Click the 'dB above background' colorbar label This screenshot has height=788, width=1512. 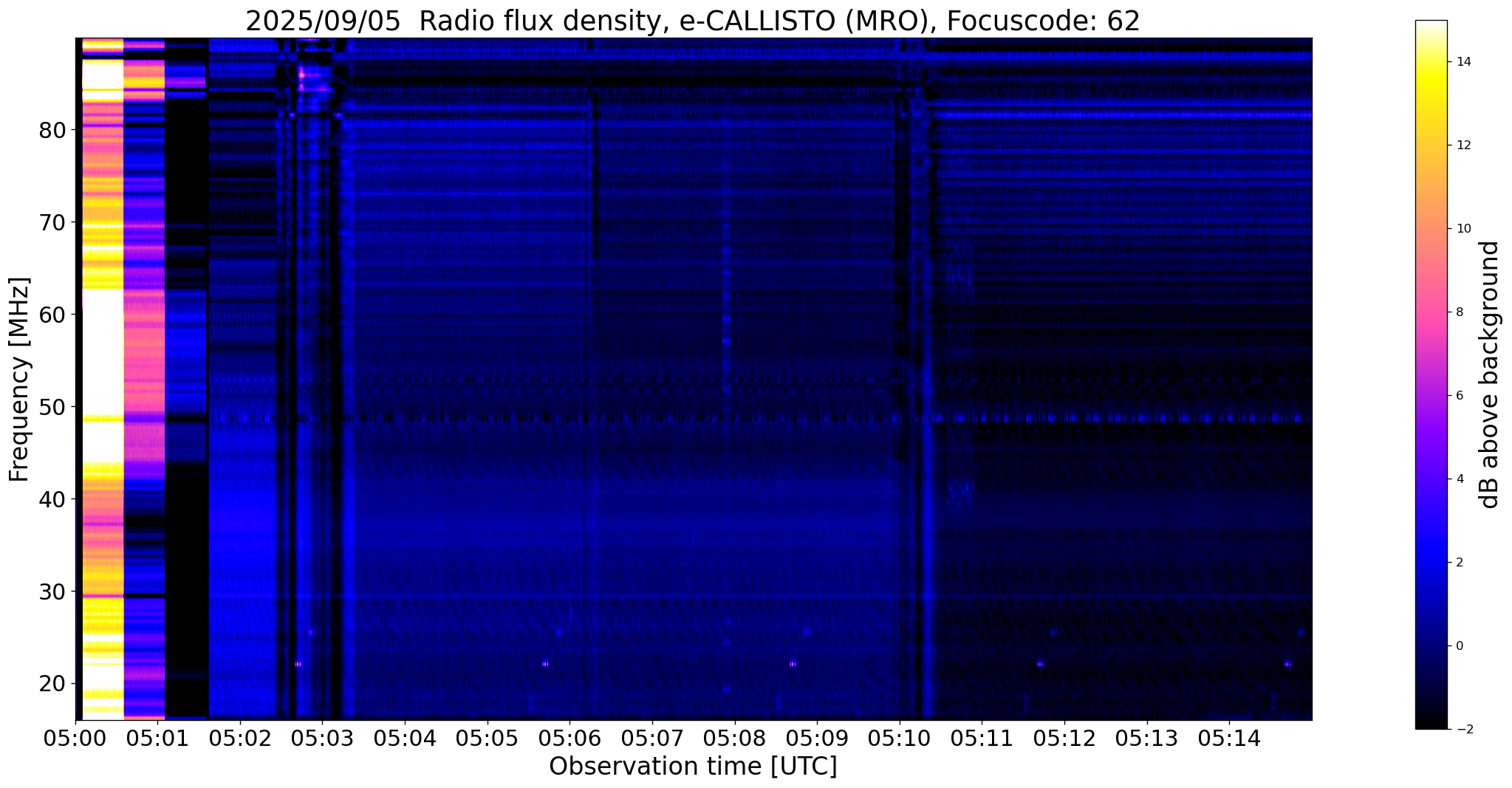pyautogui.click(x=1490, y=374)
